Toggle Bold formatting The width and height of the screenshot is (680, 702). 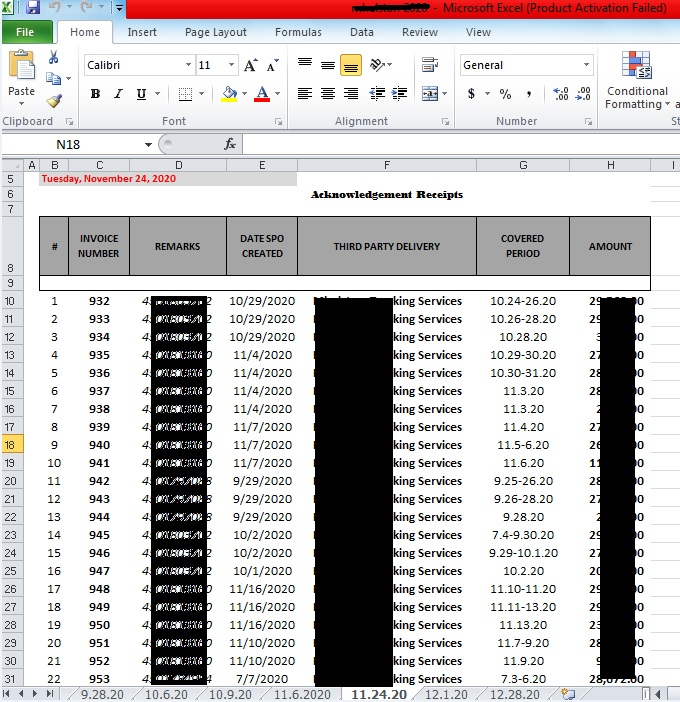pos(95,94)
